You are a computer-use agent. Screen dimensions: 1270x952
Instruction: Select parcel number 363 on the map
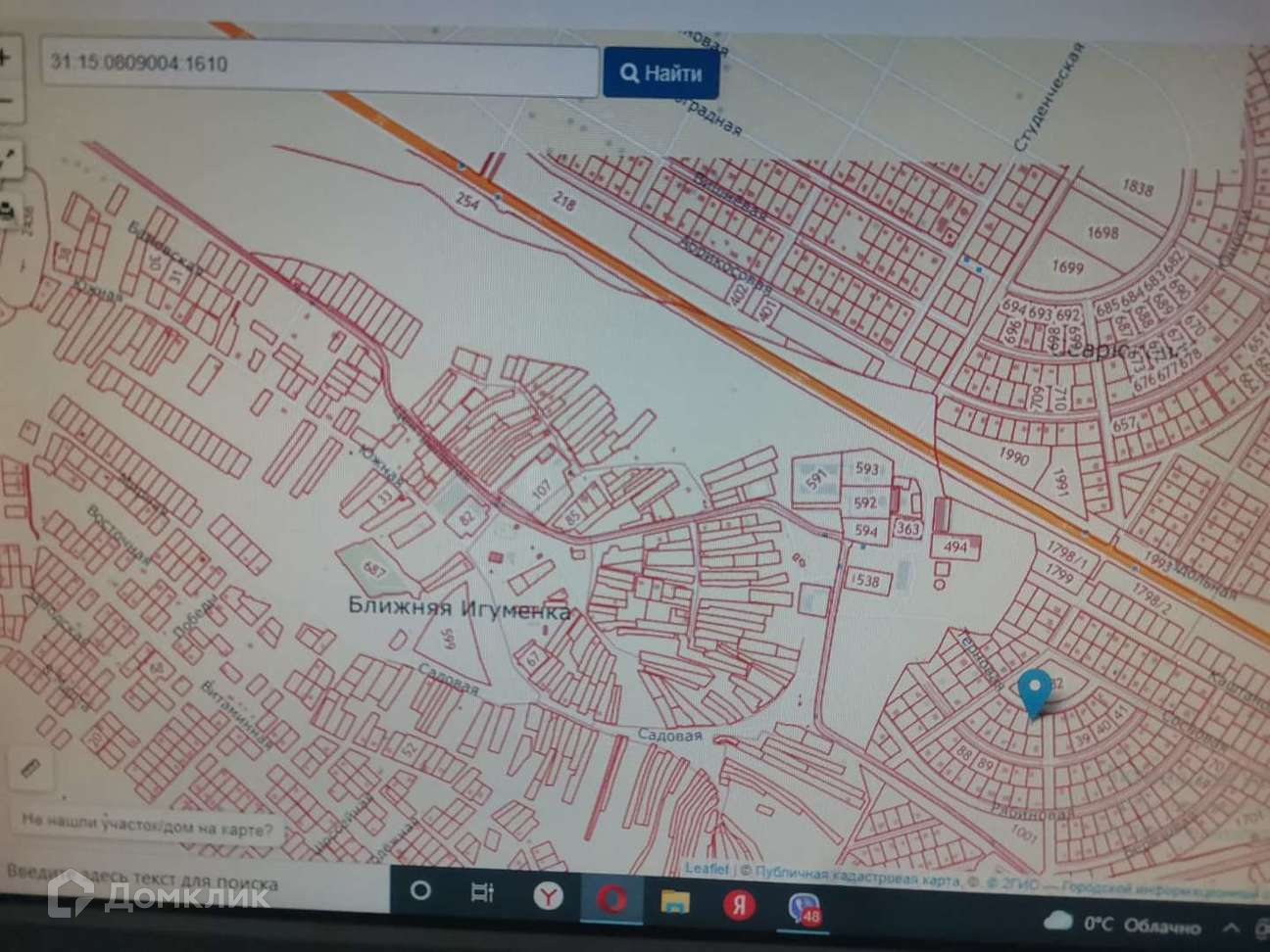(x=907, y=530)
